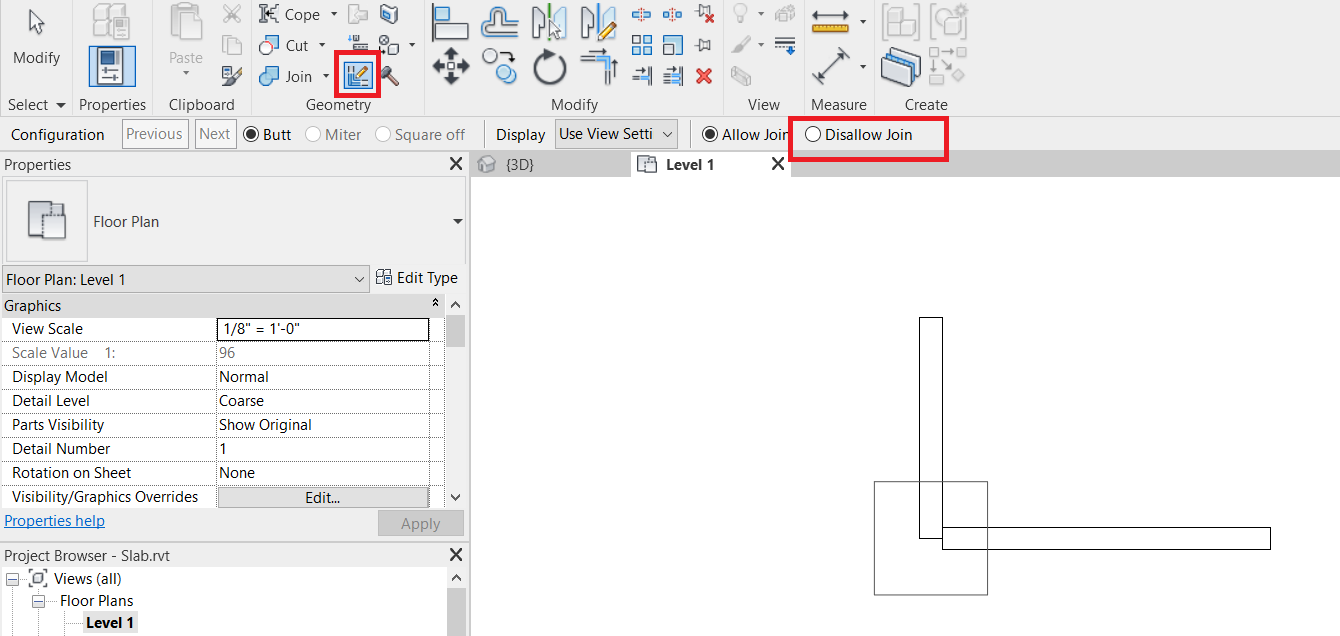This screenshot has height=636, width=1340.
Task: Activate the Rotate tool
Action: coord(548,67)
